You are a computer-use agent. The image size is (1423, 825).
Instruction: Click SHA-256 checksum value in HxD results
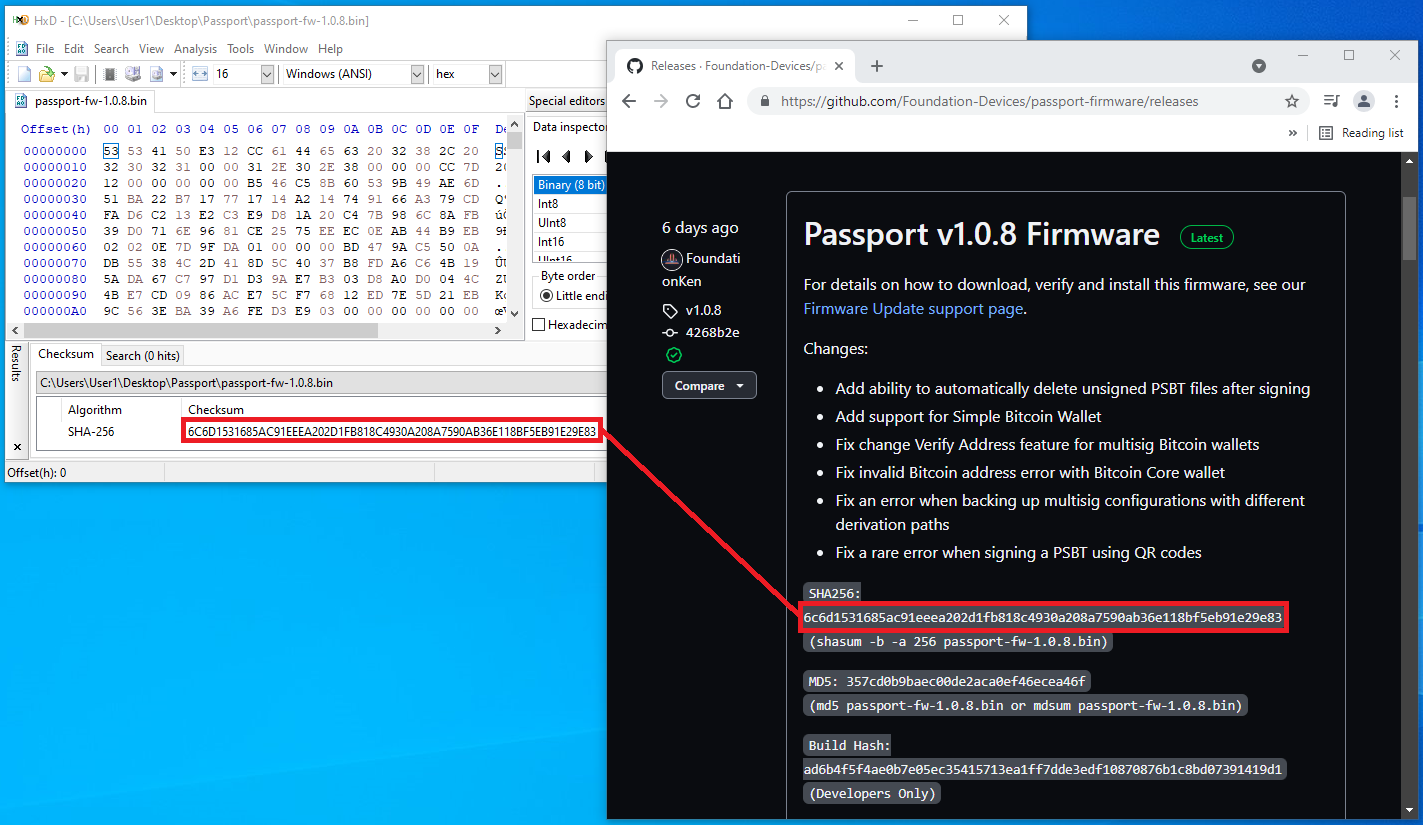[392, 432]
